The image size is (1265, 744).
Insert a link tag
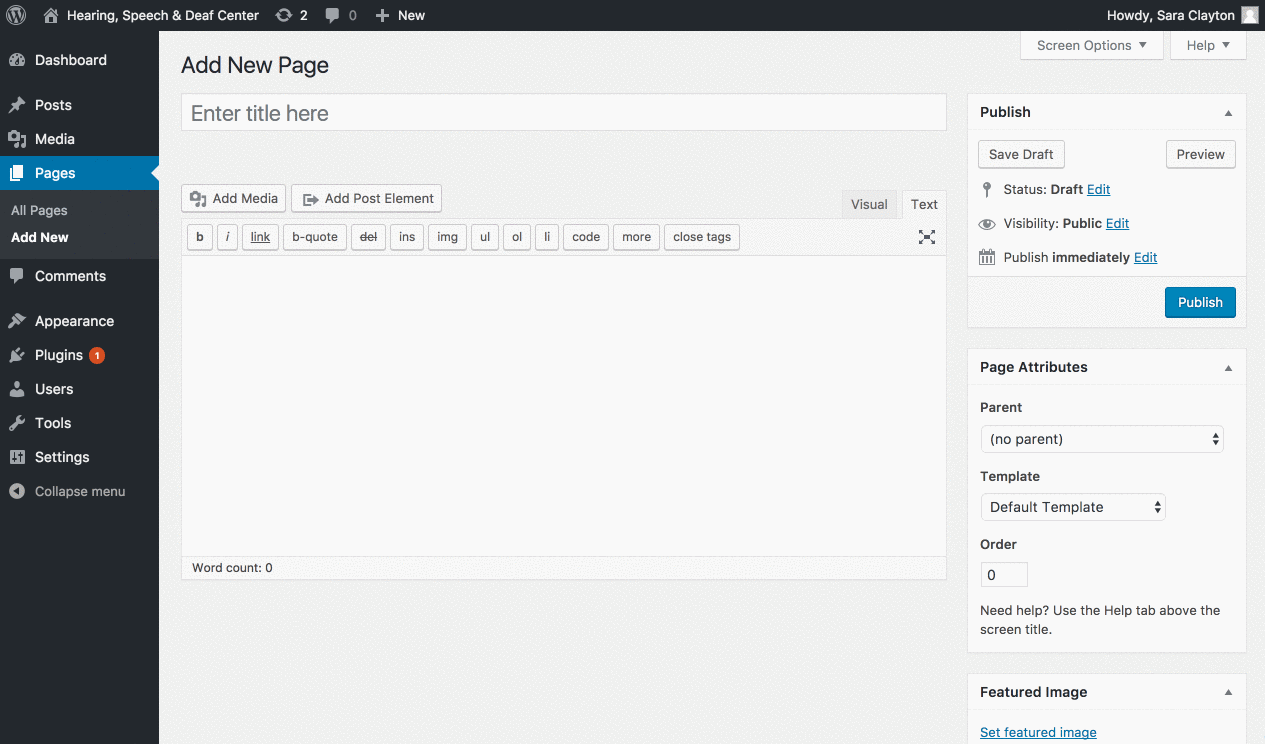[x=260, y=237]
